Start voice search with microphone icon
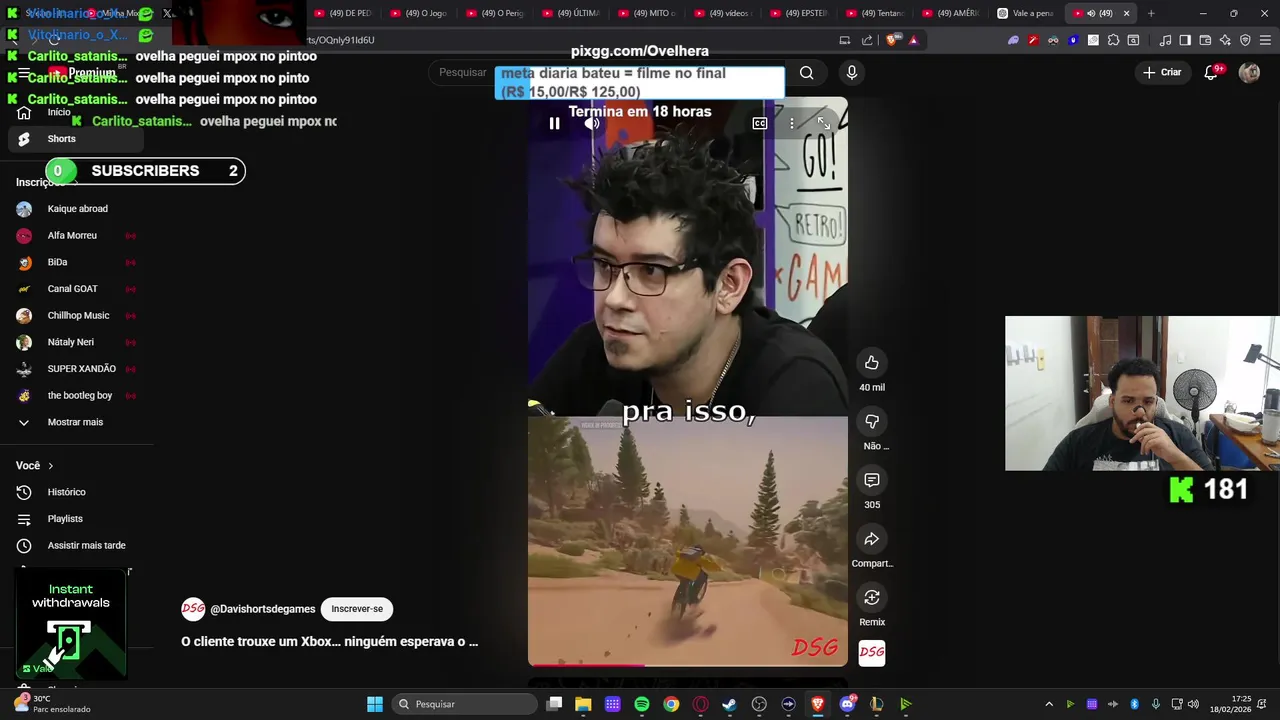The width and height of the screenshot is (1280, 720). (852, 72)
